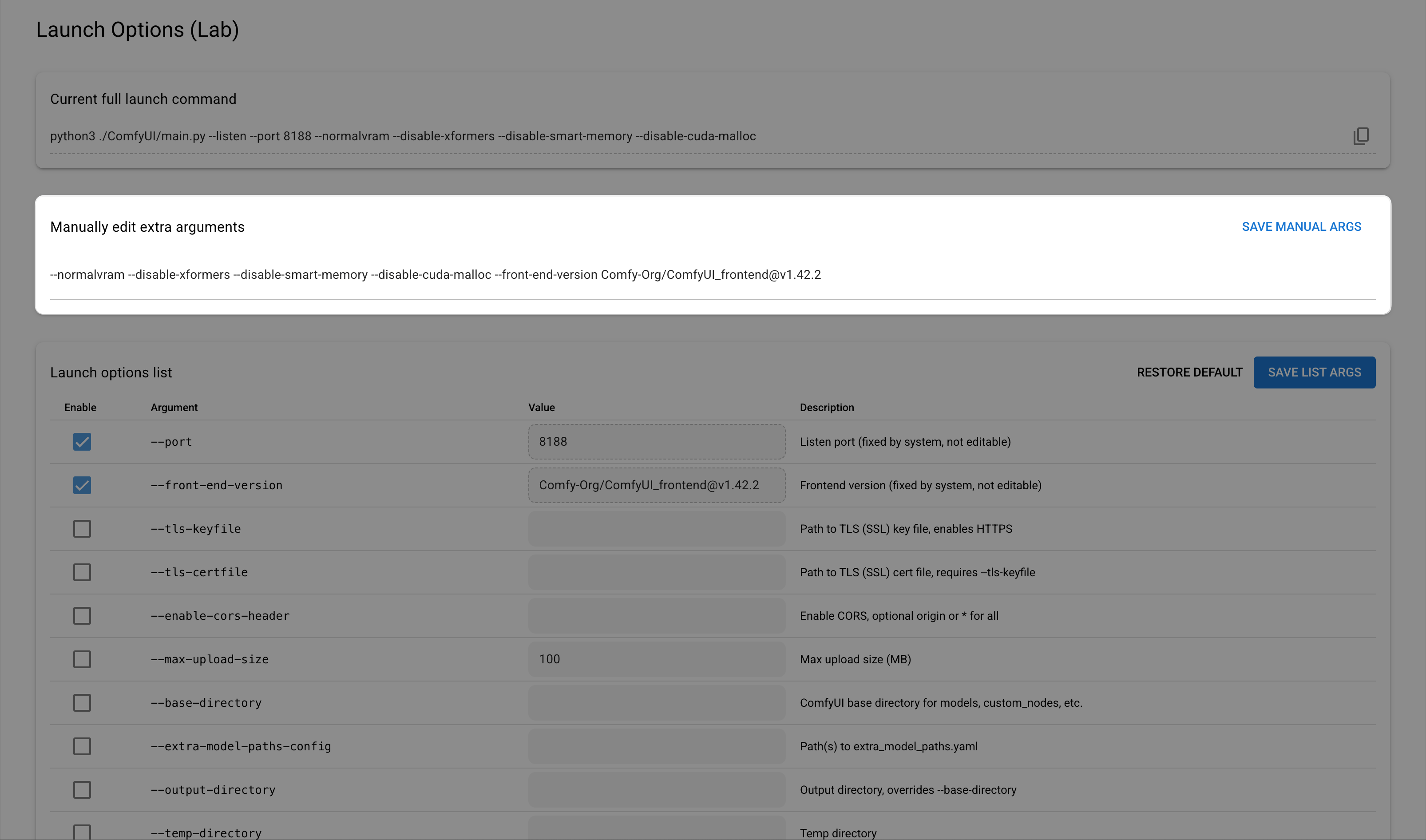
Task: Click SAVE MANUAL ARGS
Action: tap(1302, 226)
